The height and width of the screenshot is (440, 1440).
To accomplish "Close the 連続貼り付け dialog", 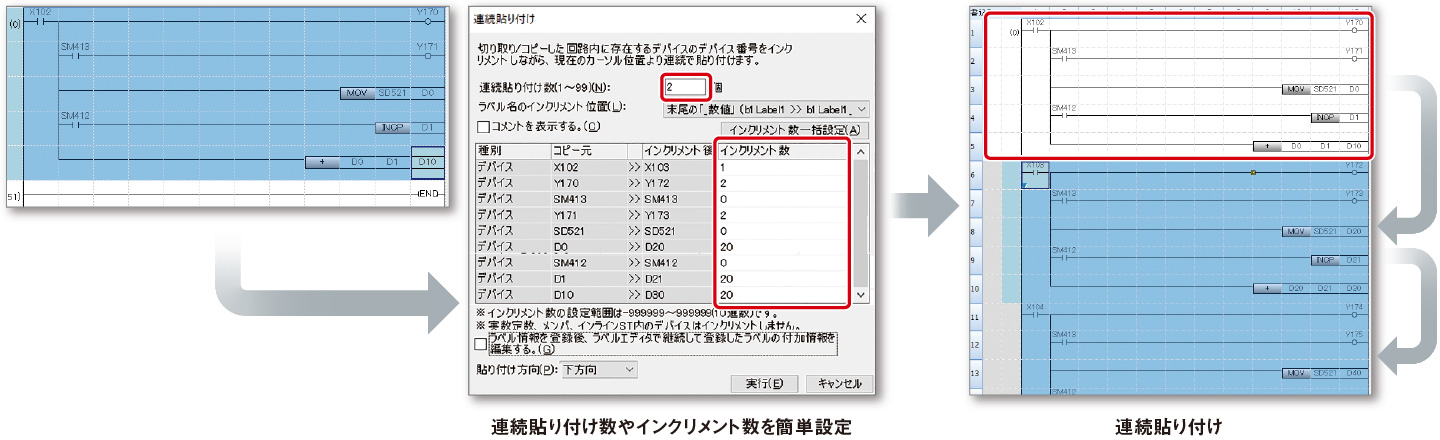I will click(861, 19).
